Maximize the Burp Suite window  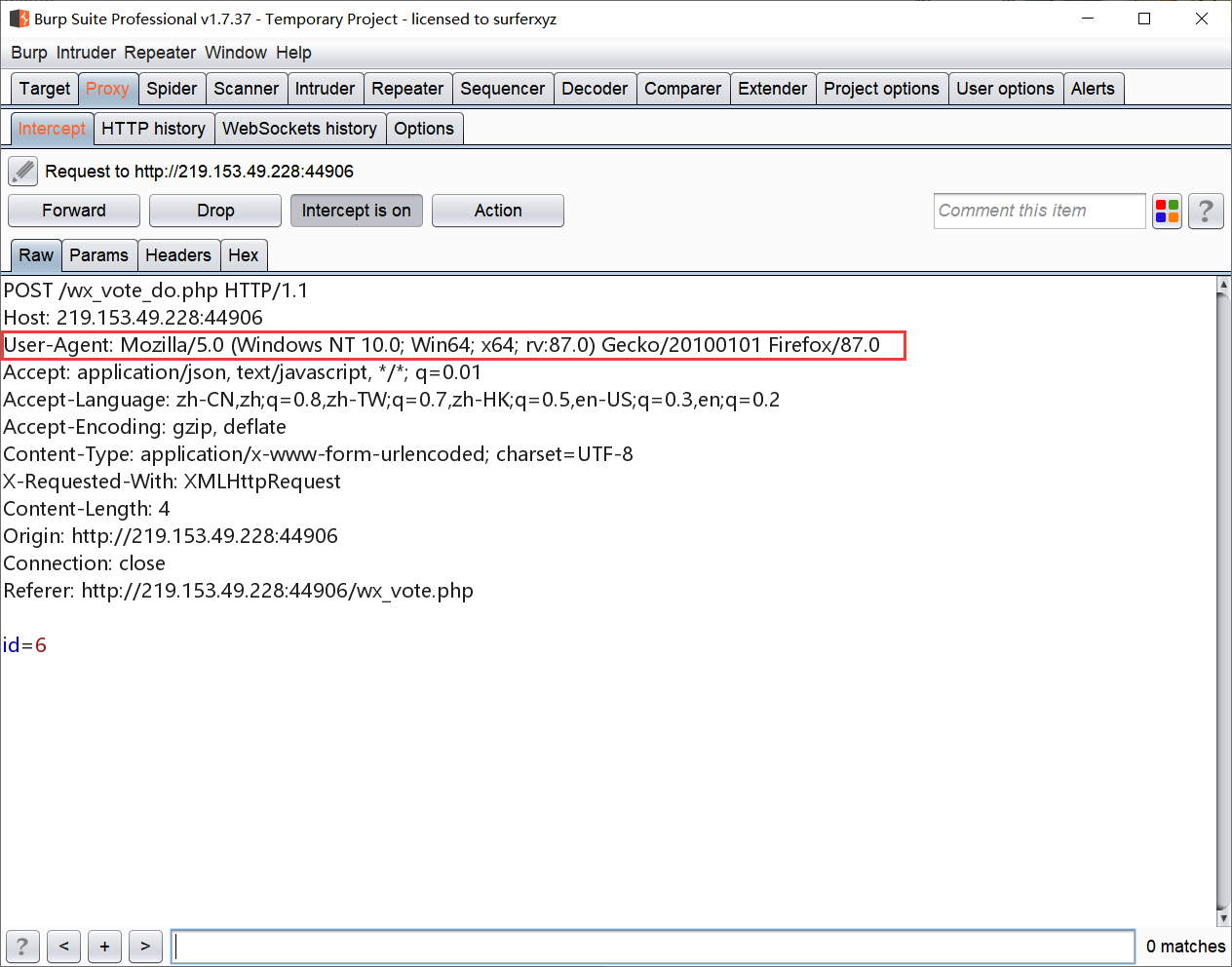tap(1144, 19)
